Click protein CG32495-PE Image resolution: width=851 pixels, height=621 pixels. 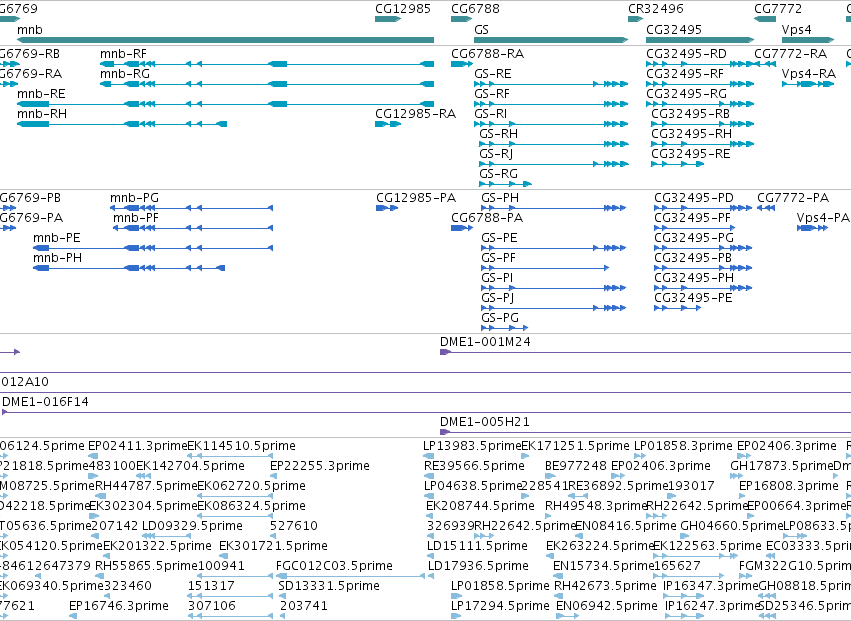pos(677,308)
